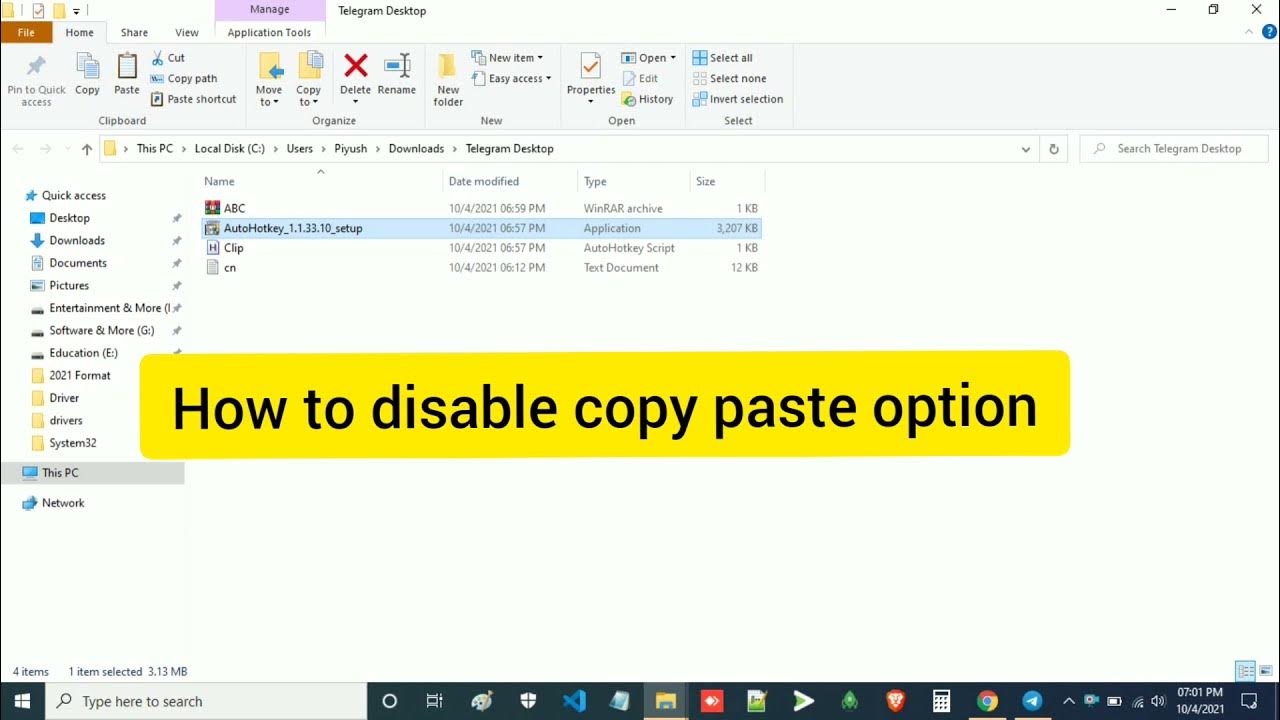Open Windows Security shield in taskbar

point(528,701)
